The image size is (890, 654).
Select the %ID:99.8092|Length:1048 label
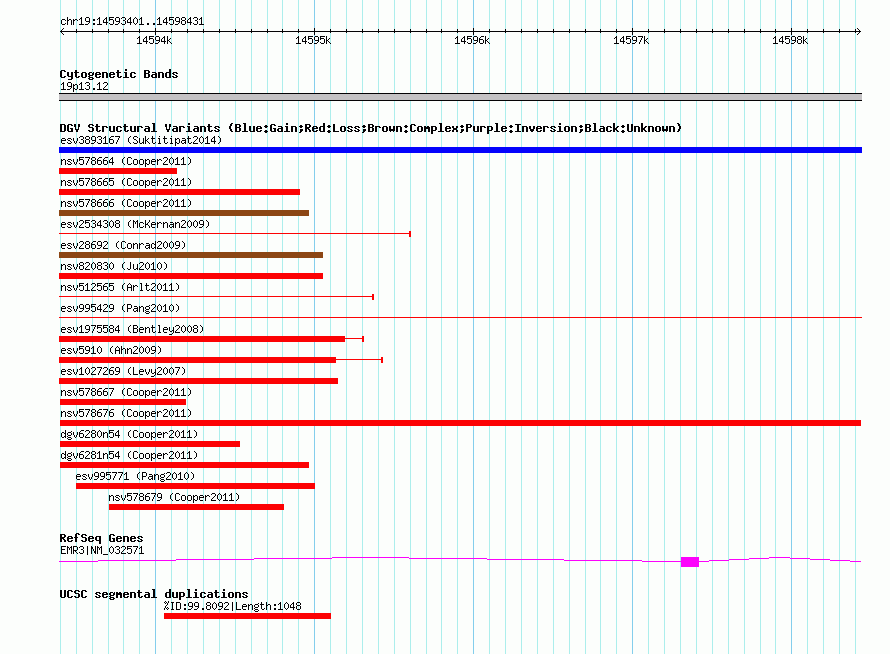pos(233,606)
